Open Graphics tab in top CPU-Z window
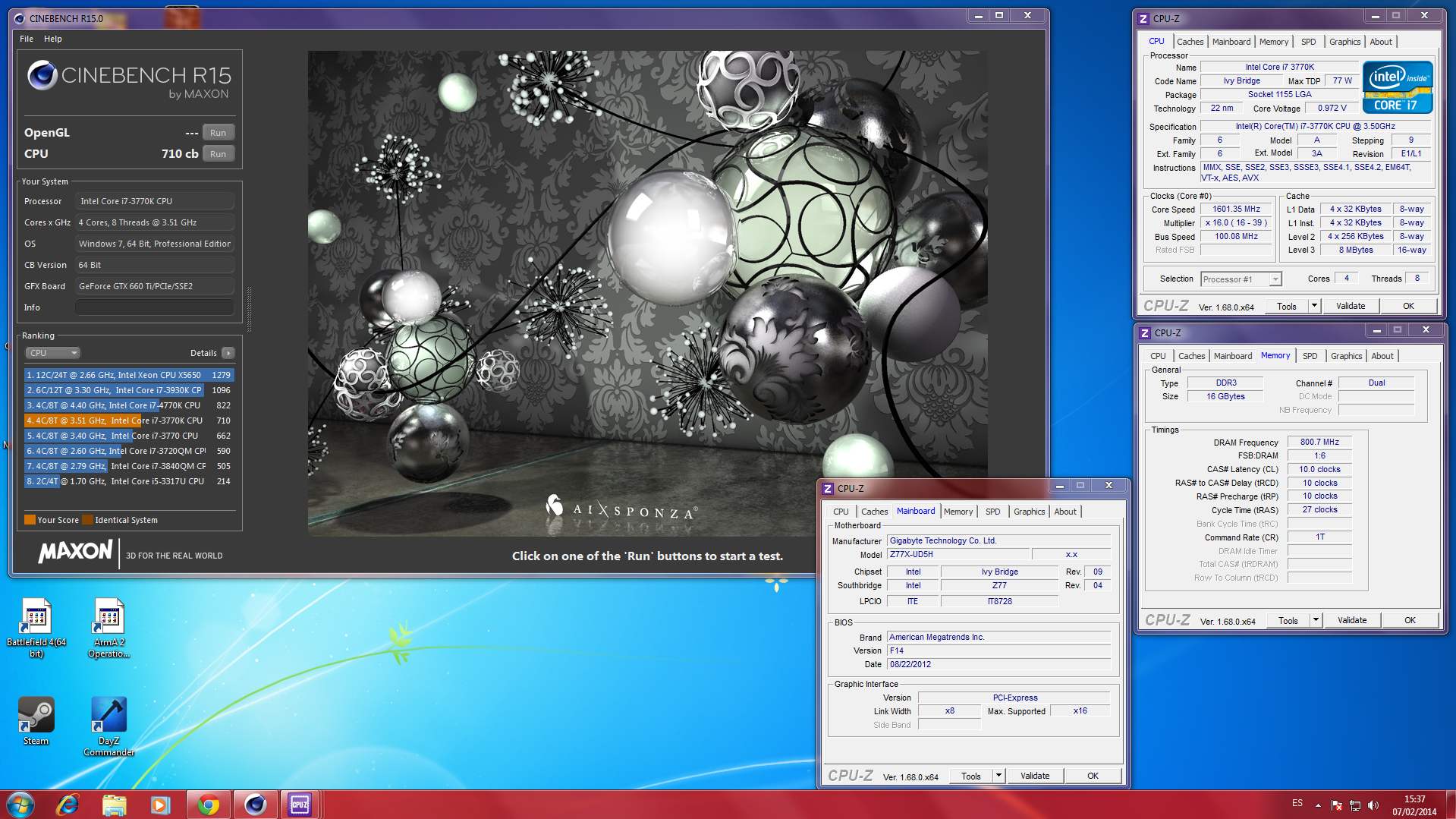 tap(1344, 42)
